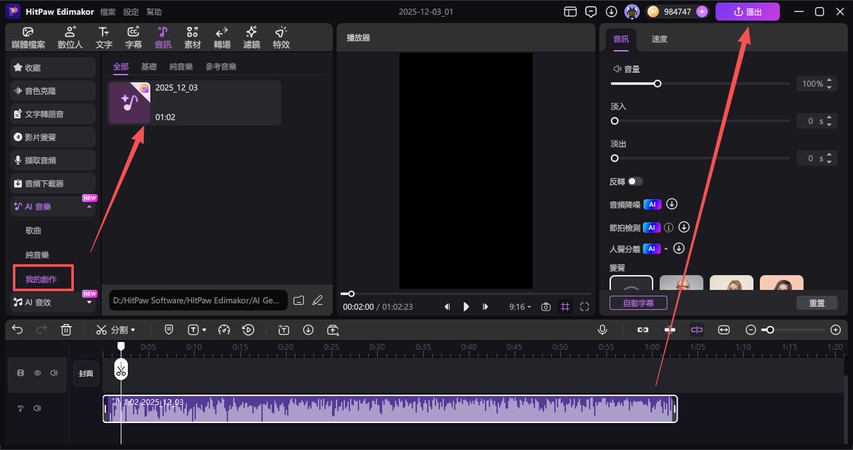Mute the cover track speaker icon
The width and height of the screenshot is (853, 450).
[x=54, y=373]
